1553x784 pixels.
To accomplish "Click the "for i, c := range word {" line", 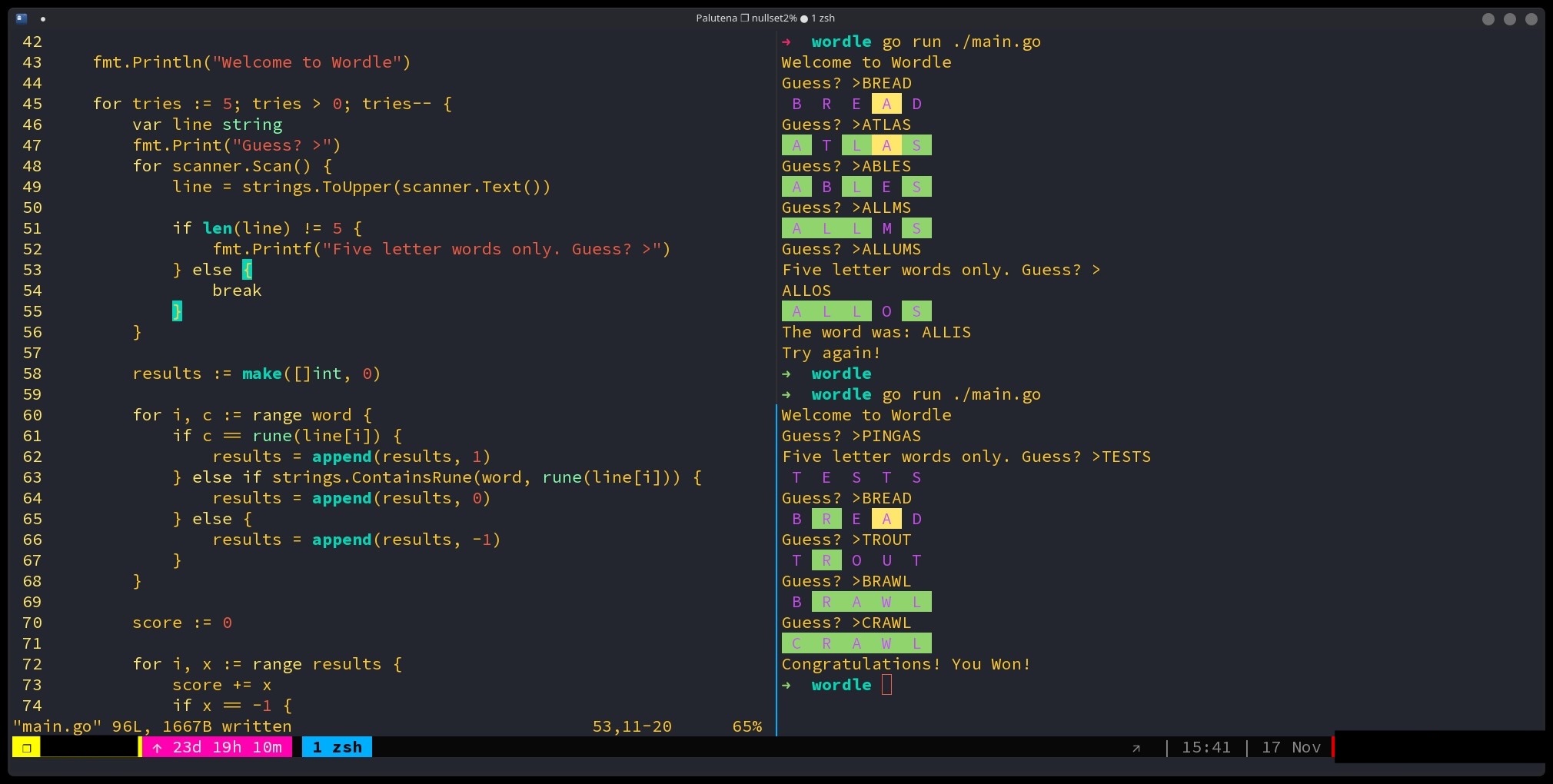I will [252, 415].
